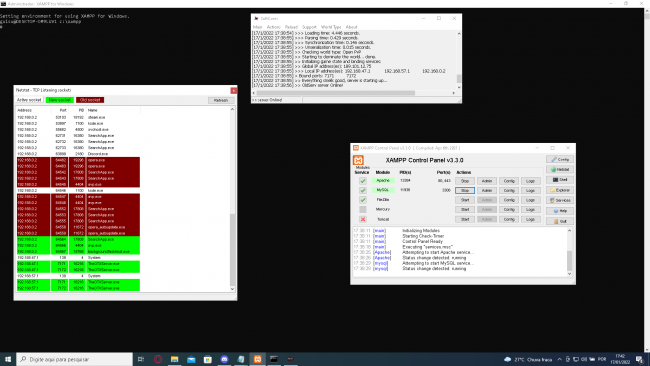Start the Mercury module
Screen dimensions: 650x366
point(465,210)
